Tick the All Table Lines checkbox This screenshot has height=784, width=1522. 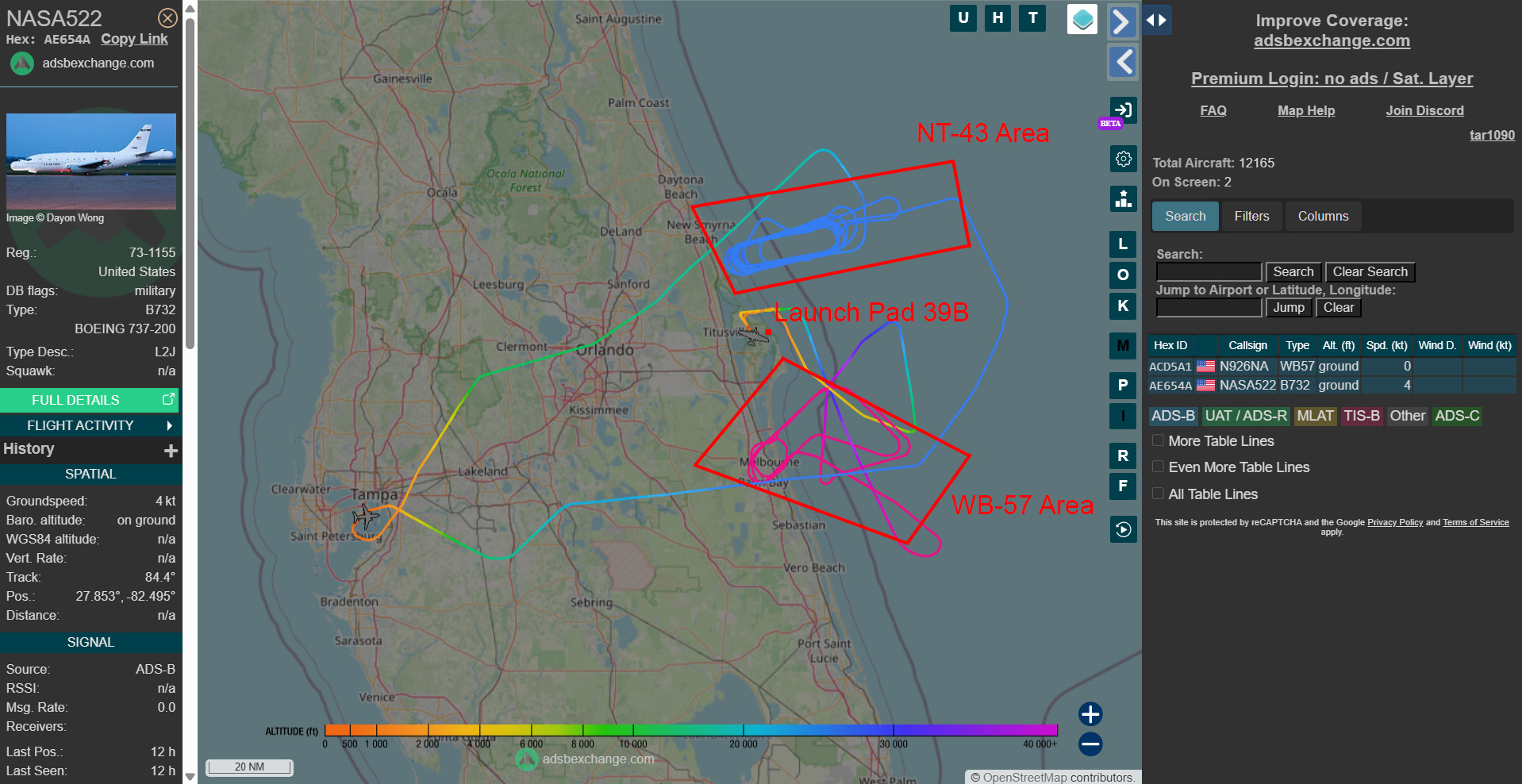tap(1159, 494)
